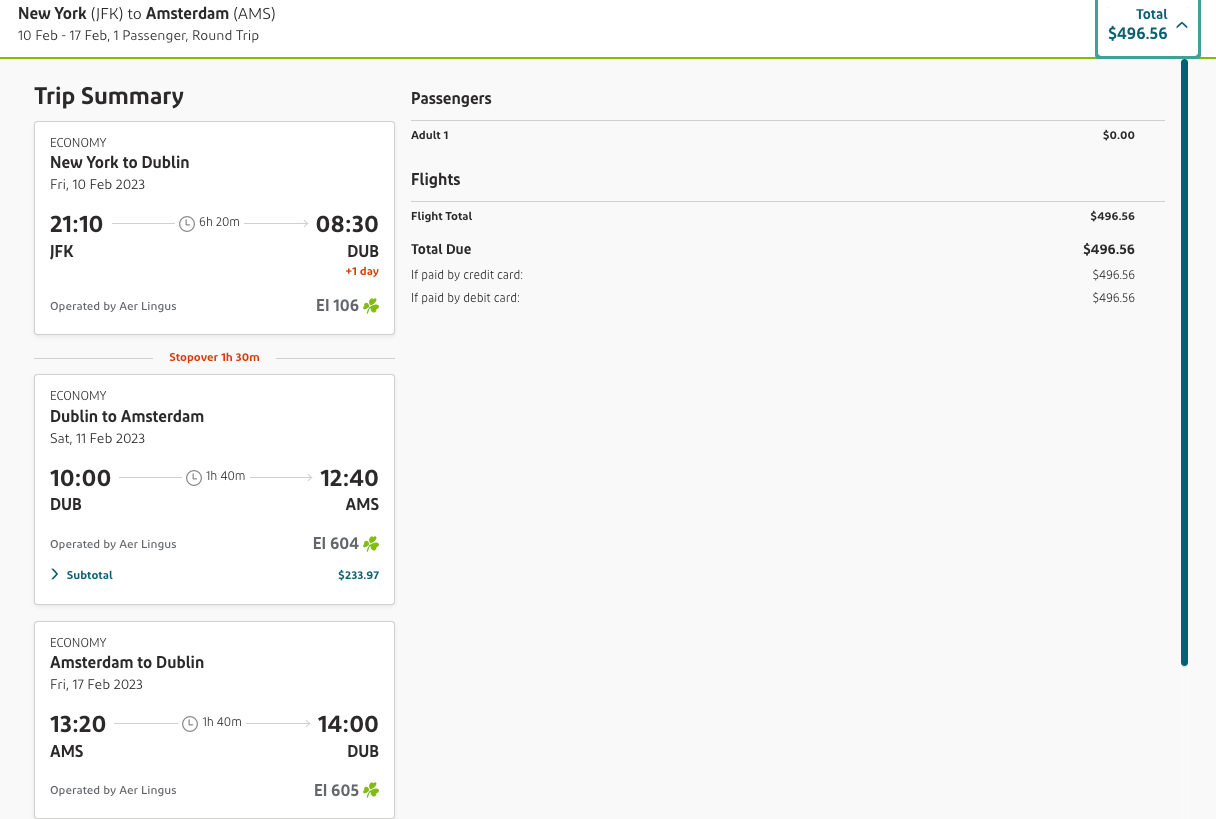The width and height of the screenshot is (1216, 819).
Task: Click the Total $496.56 summary button
Action: tap(1138, 26)
